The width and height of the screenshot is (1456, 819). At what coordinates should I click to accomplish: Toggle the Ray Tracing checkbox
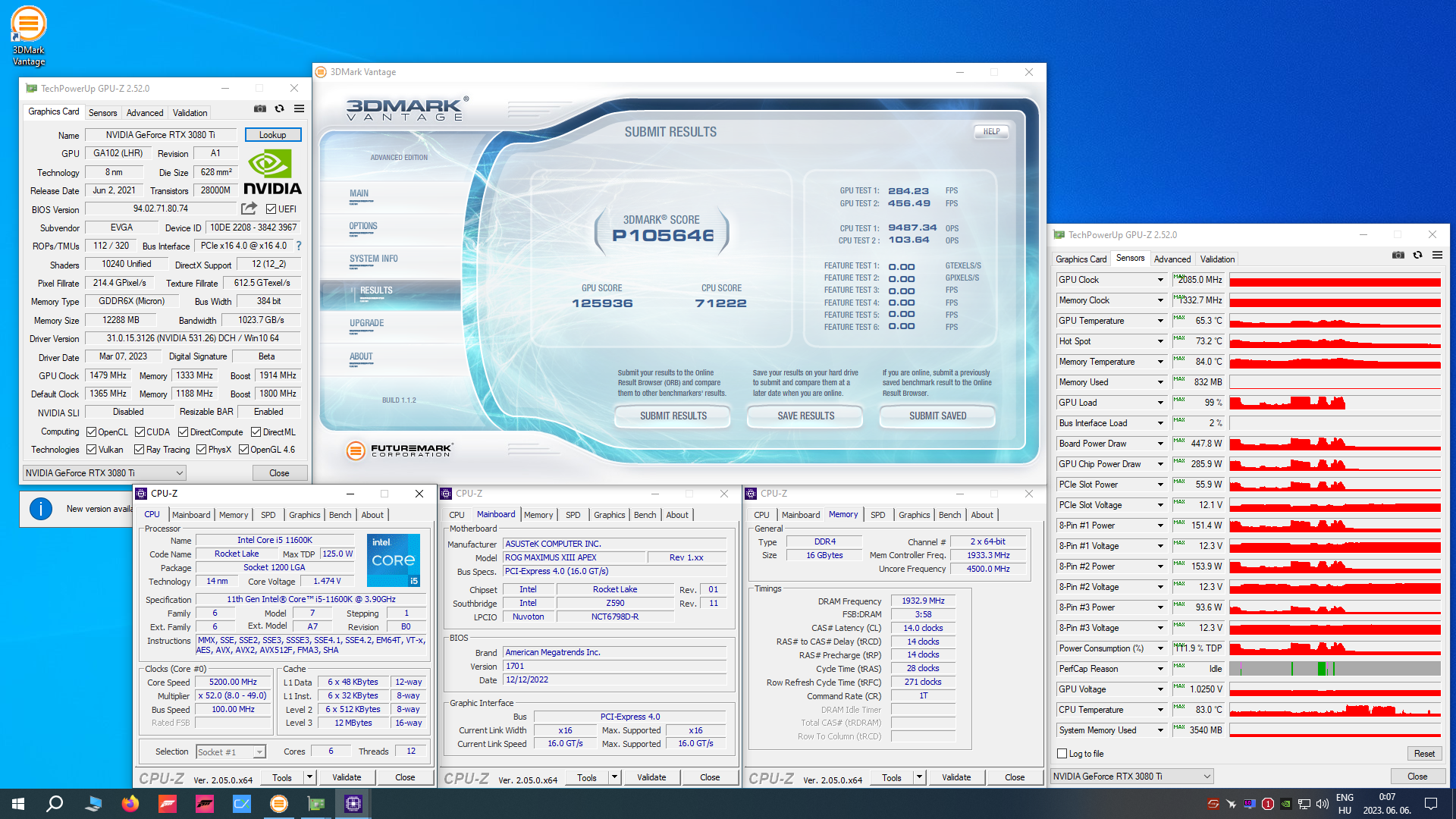pyautogui.click(x=140, y=450)
